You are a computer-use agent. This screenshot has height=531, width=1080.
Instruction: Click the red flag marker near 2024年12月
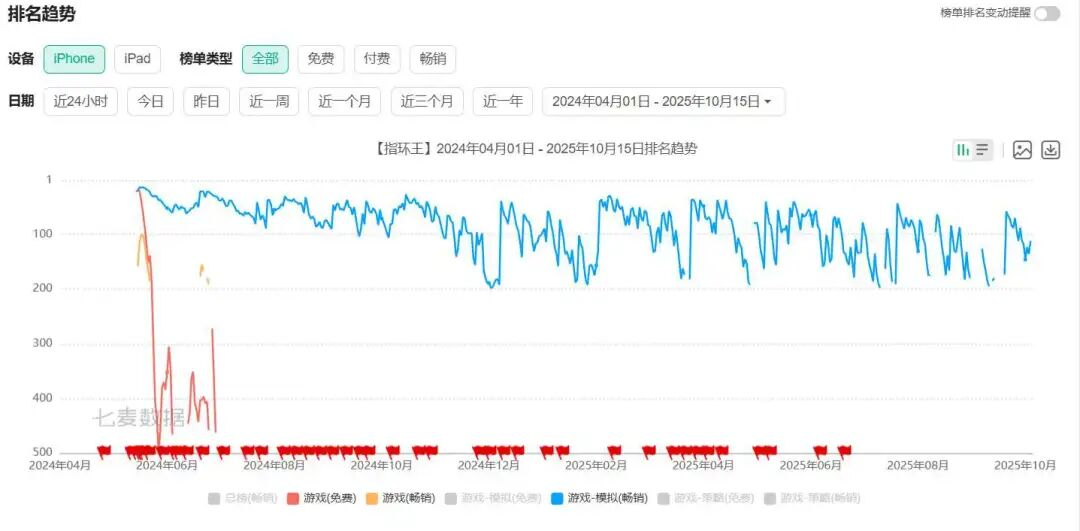tap(483, 450)
